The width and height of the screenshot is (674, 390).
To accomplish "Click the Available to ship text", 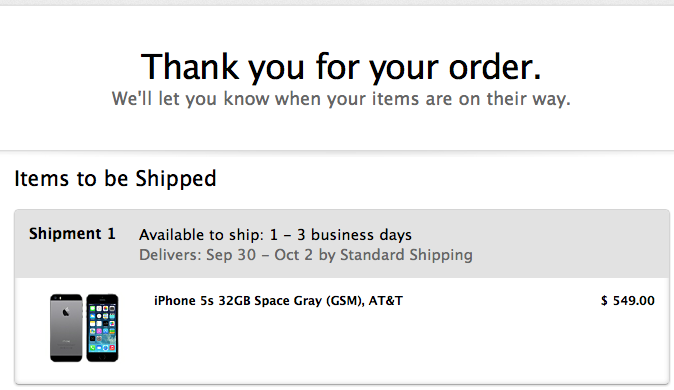I will (202, 235).
